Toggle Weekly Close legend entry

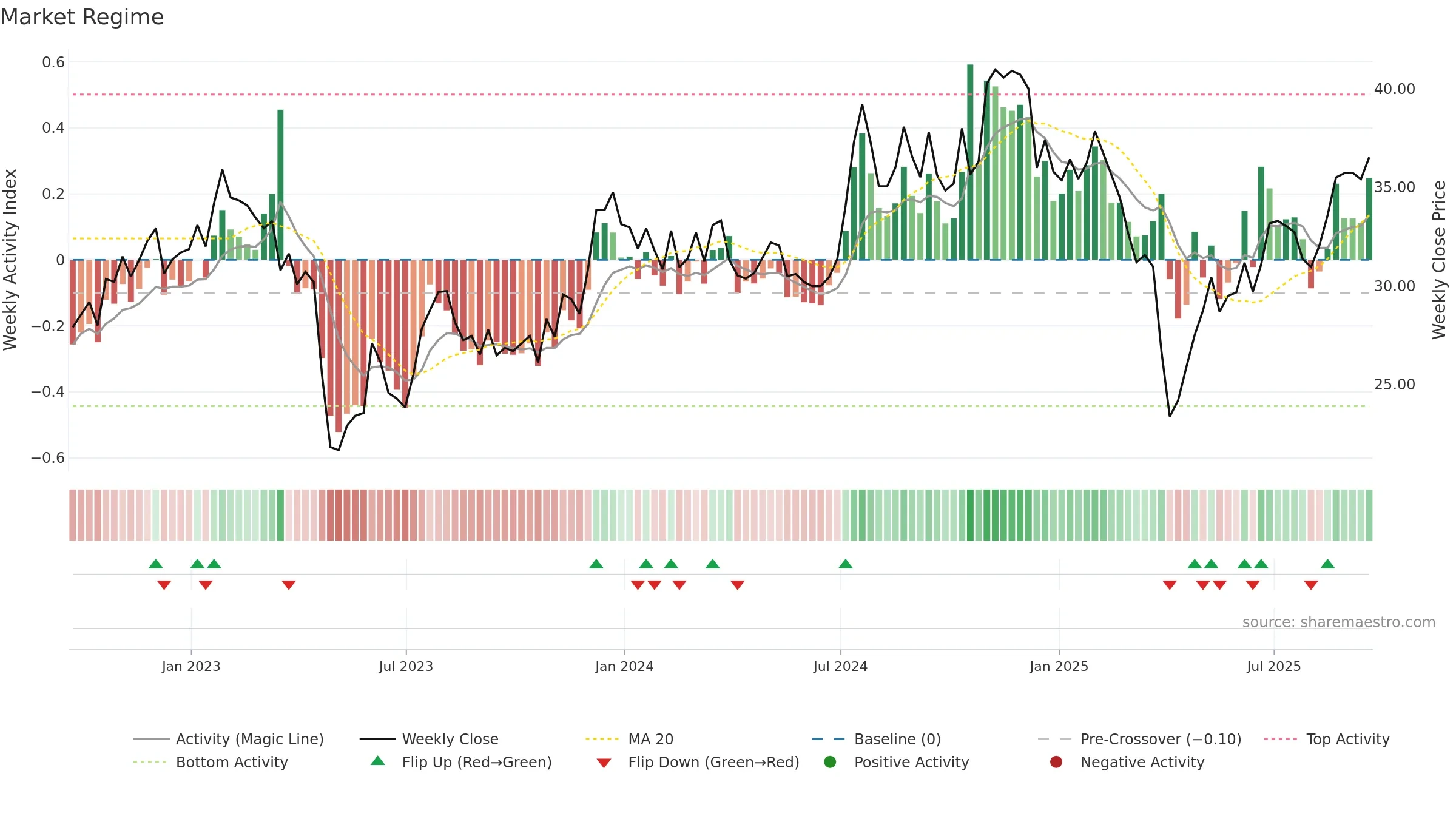click(x=429, y=739)
